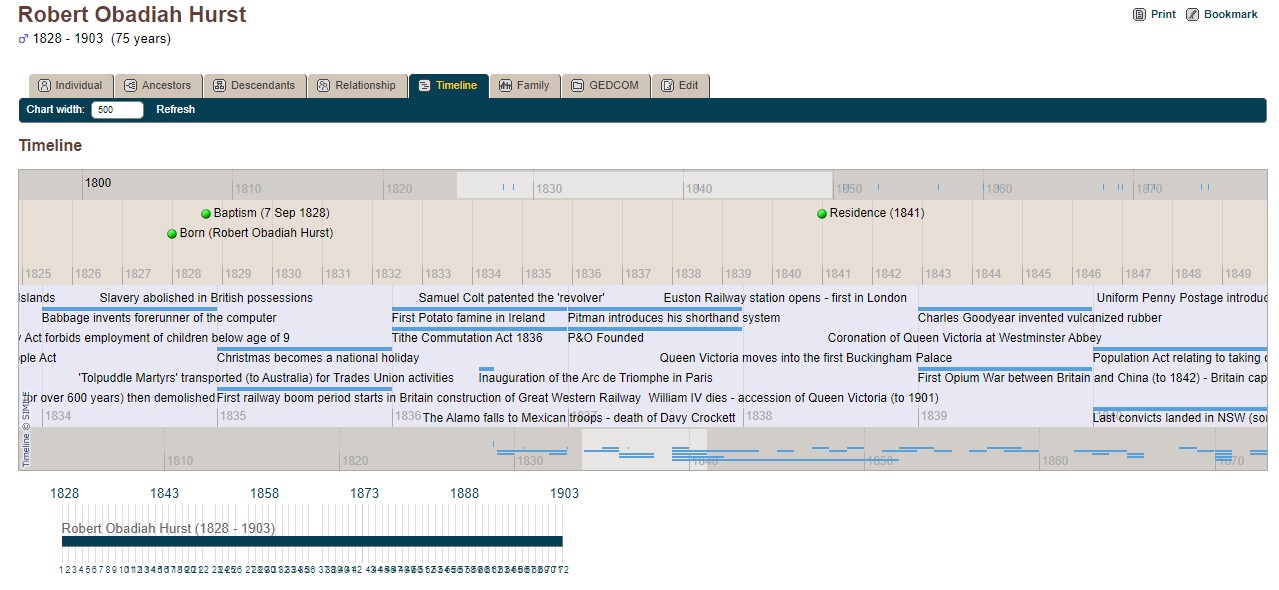Click the Family tab icon
This screenshot has height=590, width=1279.
(505, 86)
